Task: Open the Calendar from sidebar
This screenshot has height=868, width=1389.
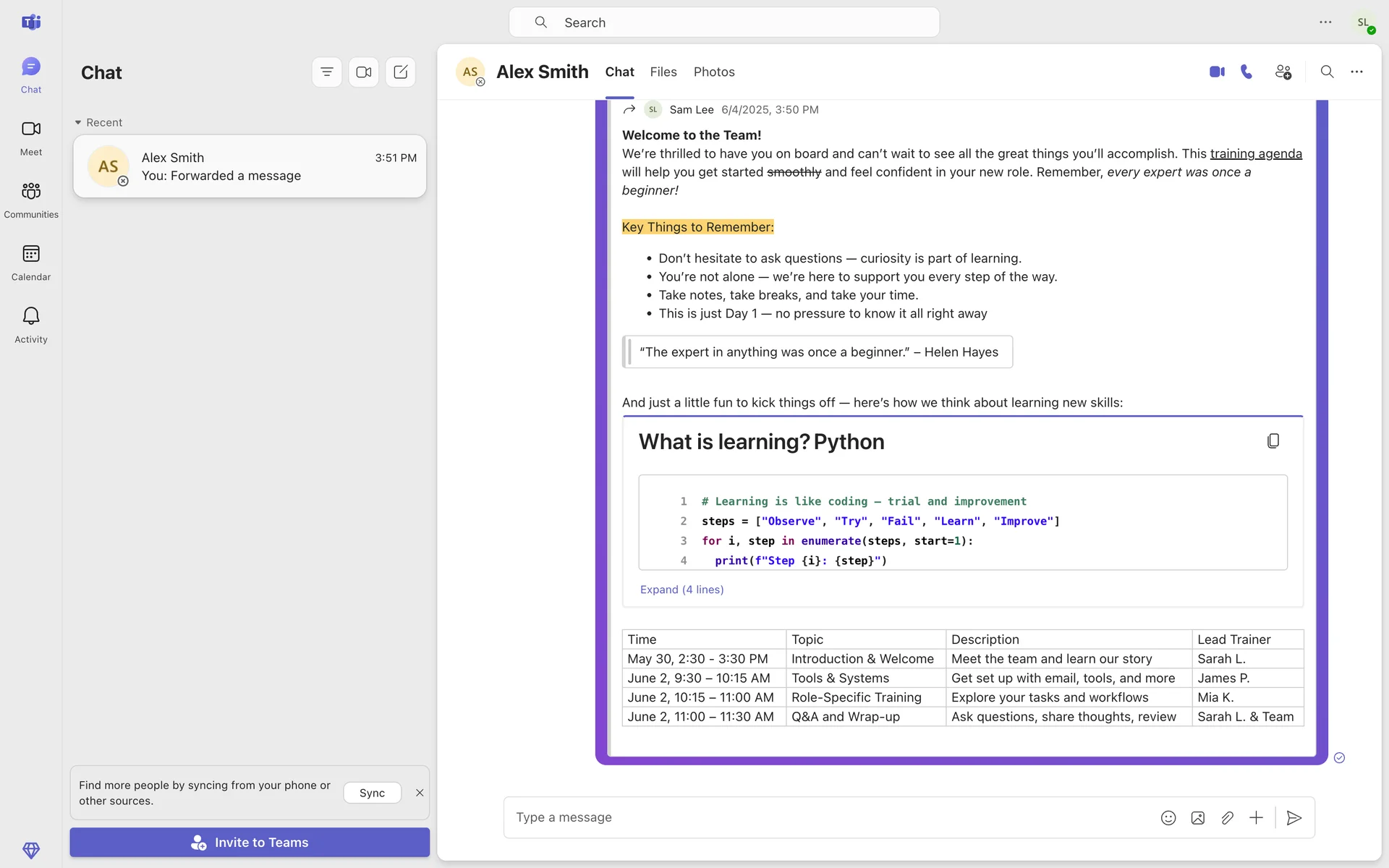Action: tap(31, 262)
